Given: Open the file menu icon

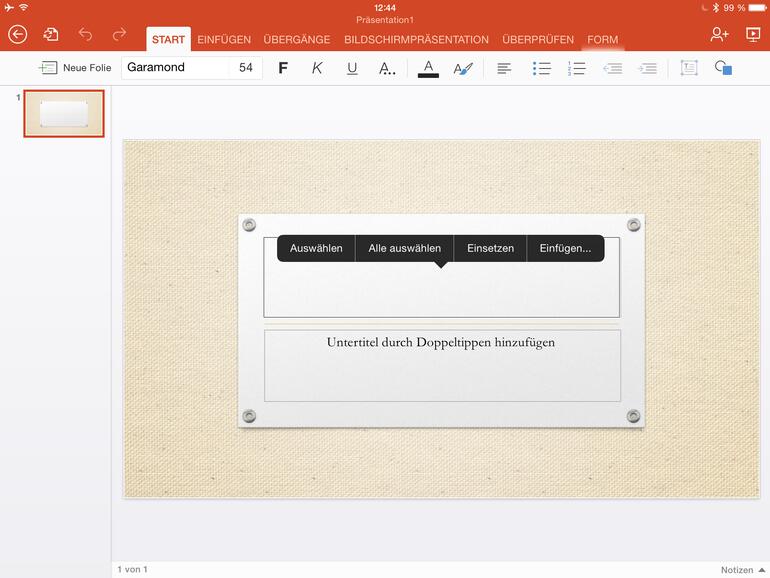Looking at the screenshot, I should (51, 35).
